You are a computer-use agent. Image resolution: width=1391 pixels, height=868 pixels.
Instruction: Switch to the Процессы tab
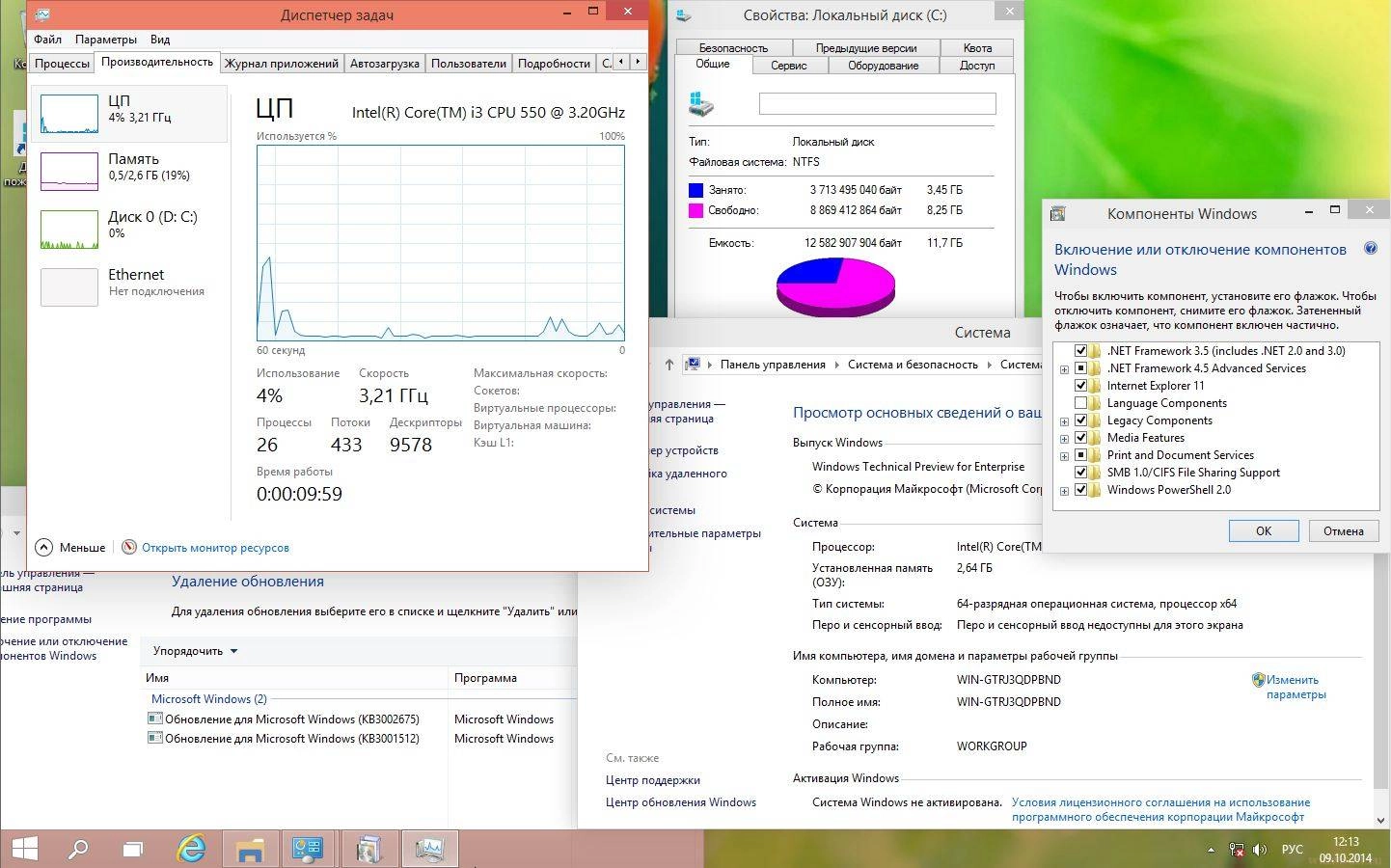pos(62,64)
